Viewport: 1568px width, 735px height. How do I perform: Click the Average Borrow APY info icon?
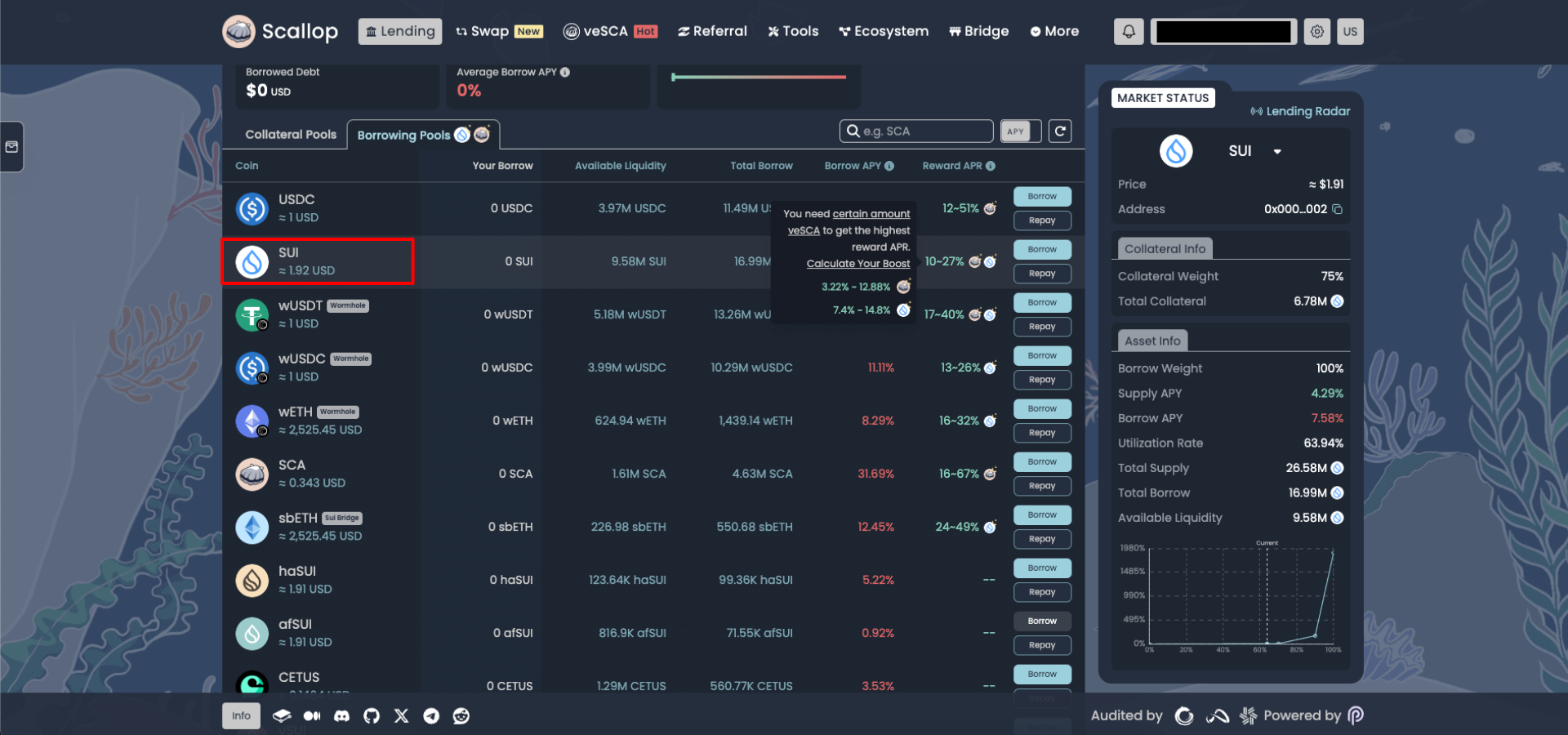[x=565, y=72]
